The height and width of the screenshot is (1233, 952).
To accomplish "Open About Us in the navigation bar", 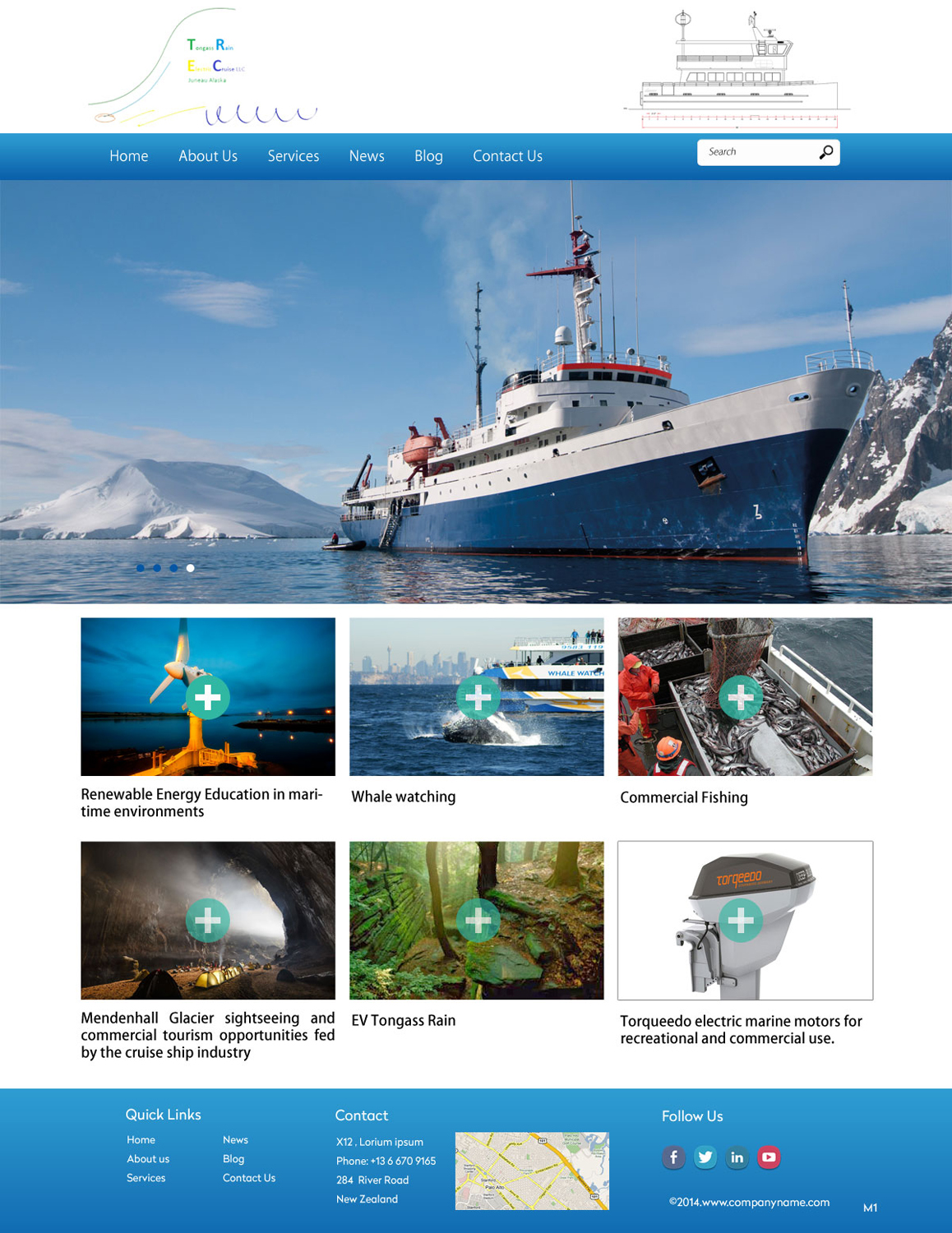I will [x=208, y=156].
